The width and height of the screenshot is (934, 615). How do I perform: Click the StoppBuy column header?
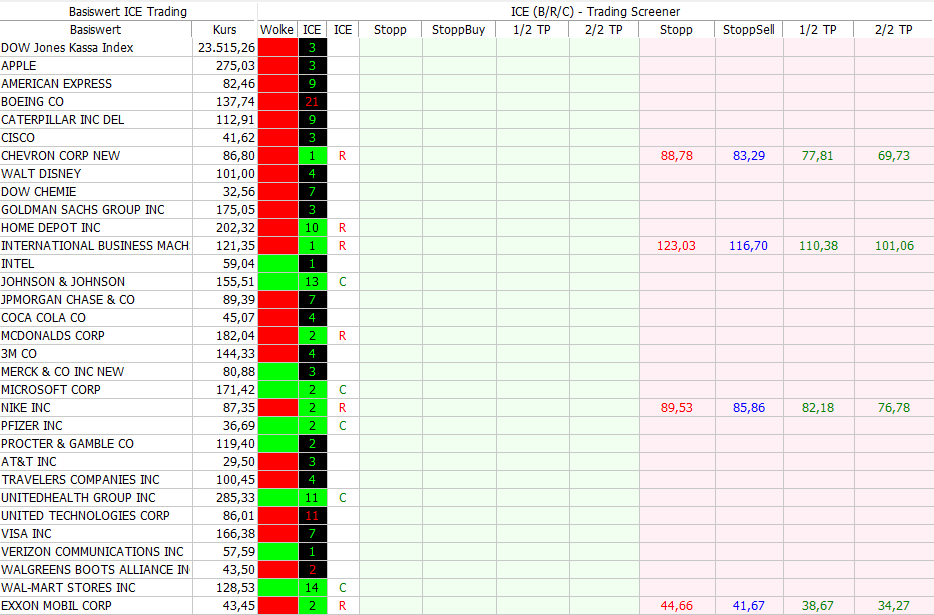click(458, 30)
